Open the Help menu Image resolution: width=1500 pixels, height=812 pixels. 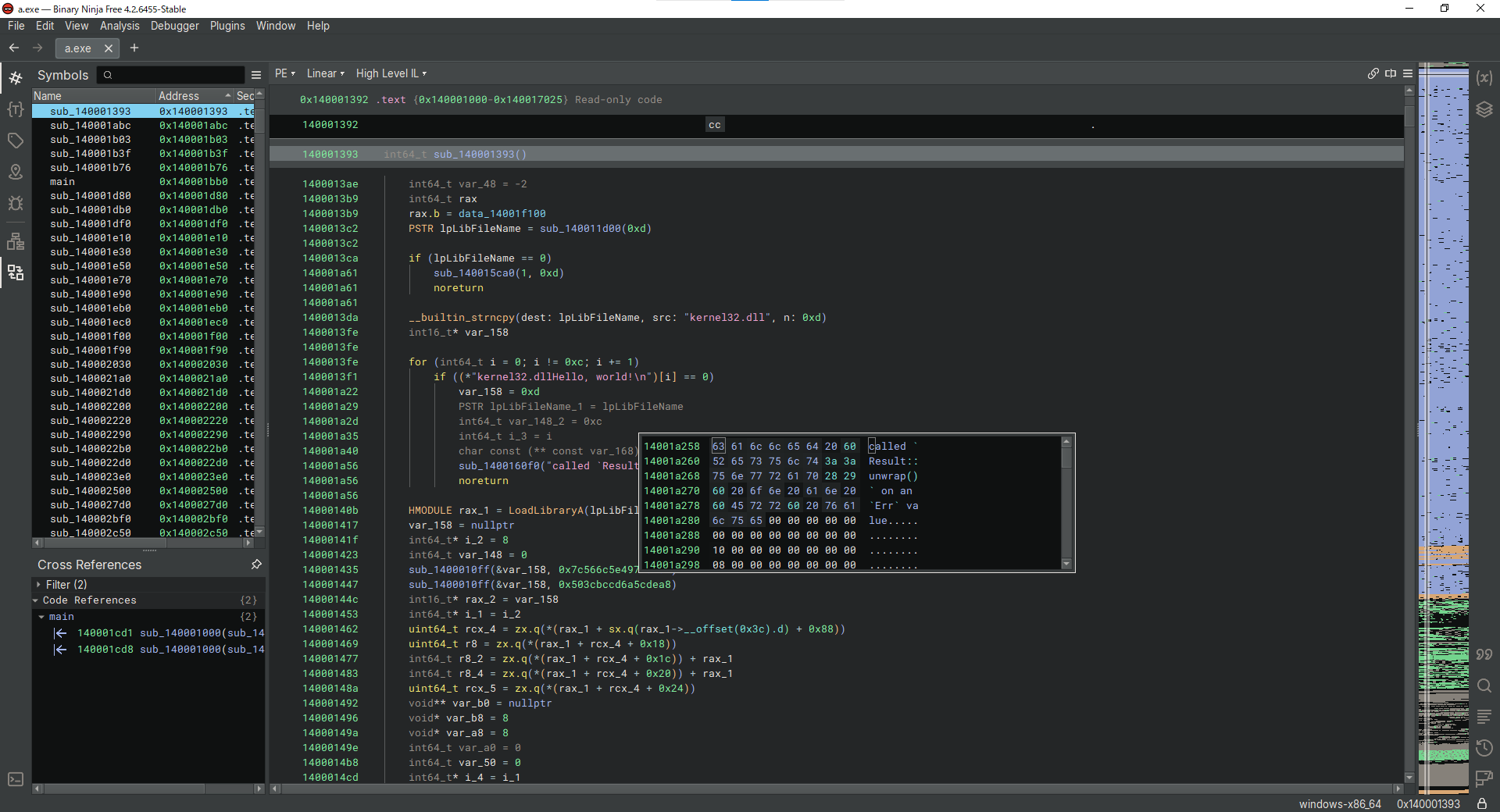point(318,26)
